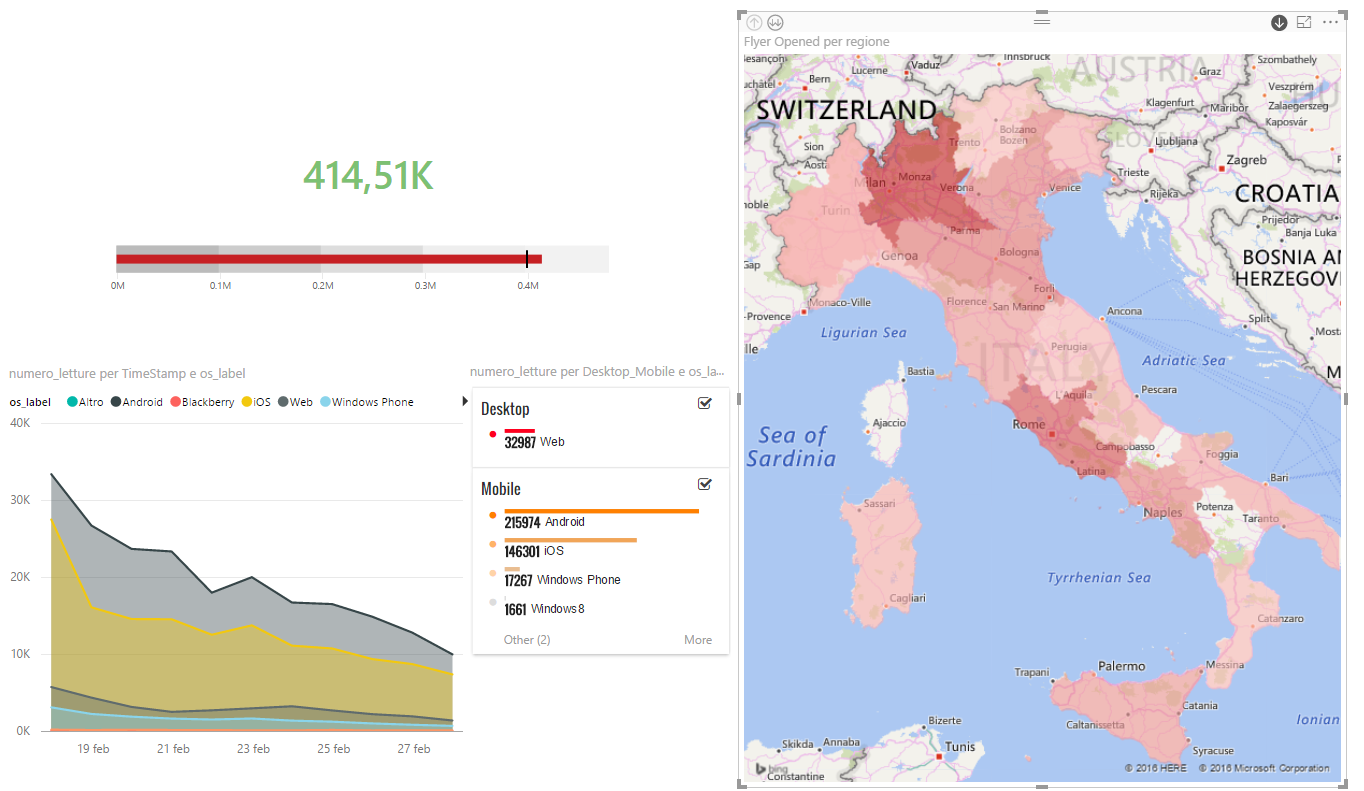This screenshot has width=1364, height=791.
Task: Click the numero_letture per TimeStamp chart title
Action: [127, 373]
